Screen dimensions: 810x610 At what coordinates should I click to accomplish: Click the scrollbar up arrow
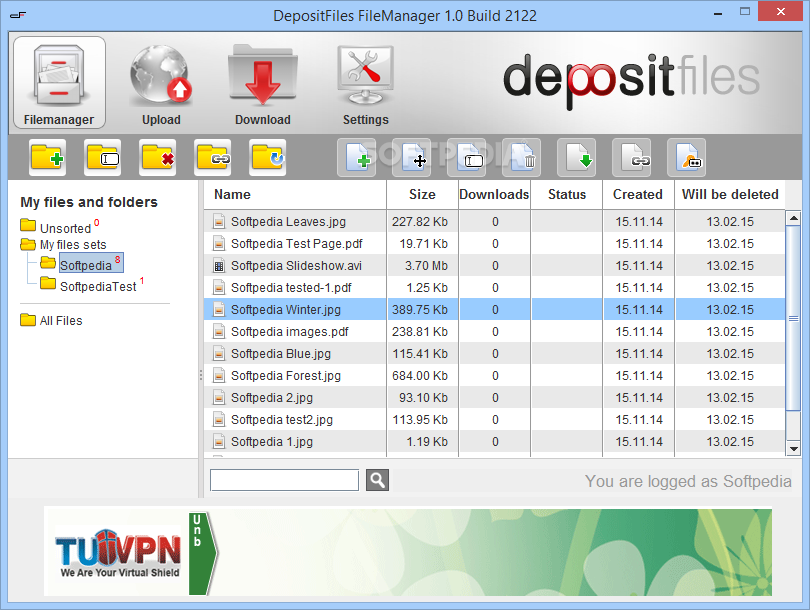pyautogui.click(x=793, y=218)
